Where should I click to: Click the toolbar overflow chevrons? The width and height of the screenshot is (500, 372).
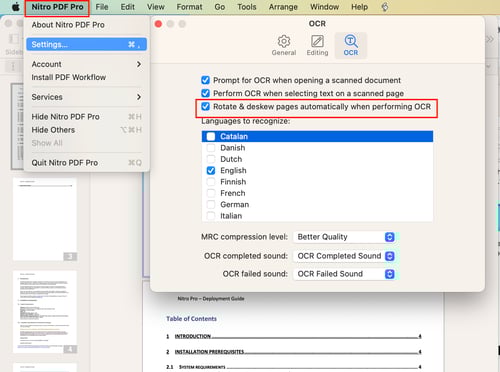[x=490, y=40]
